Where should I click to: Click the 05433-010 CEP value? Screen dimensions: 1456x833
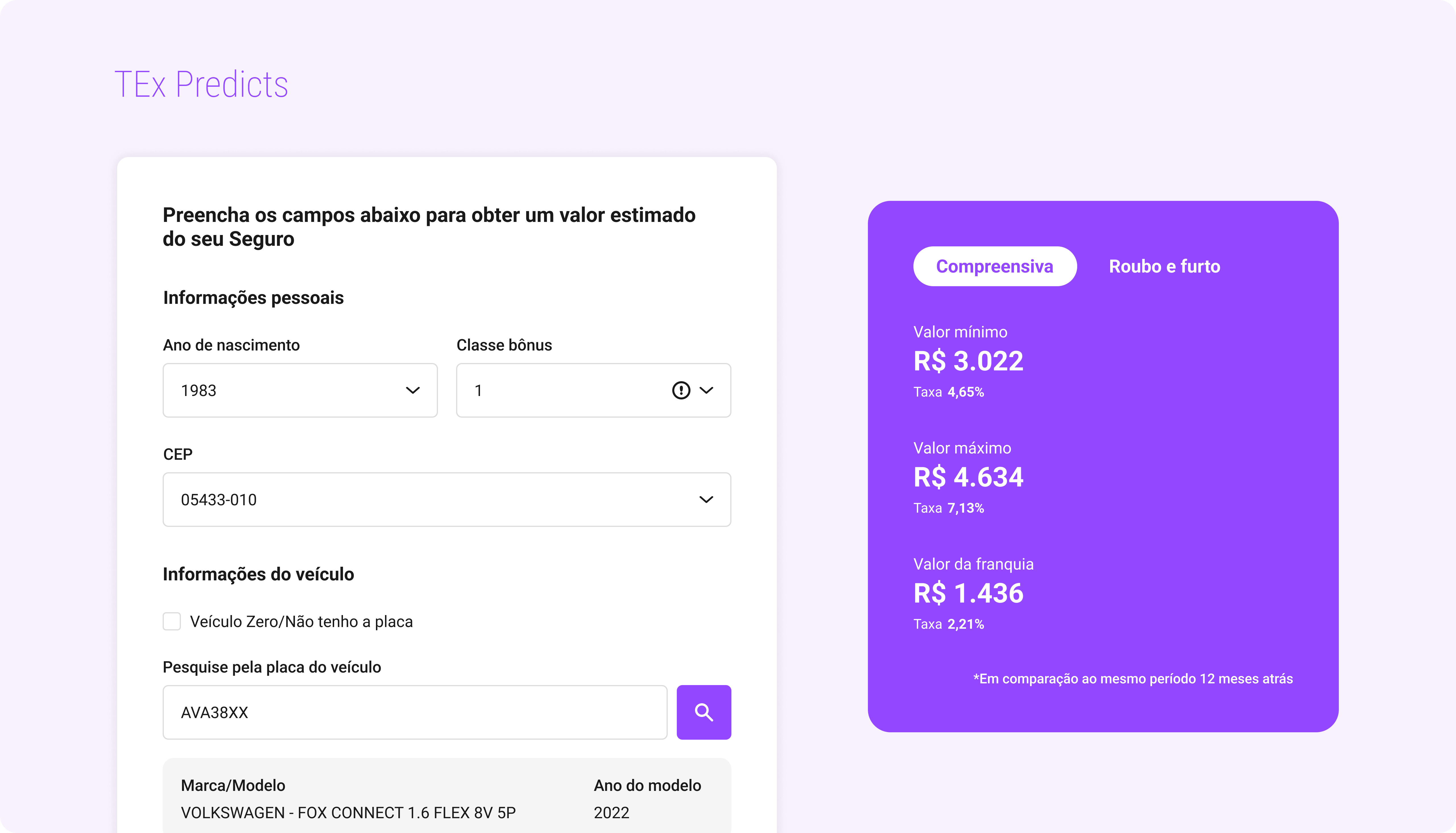coord(218,500)
